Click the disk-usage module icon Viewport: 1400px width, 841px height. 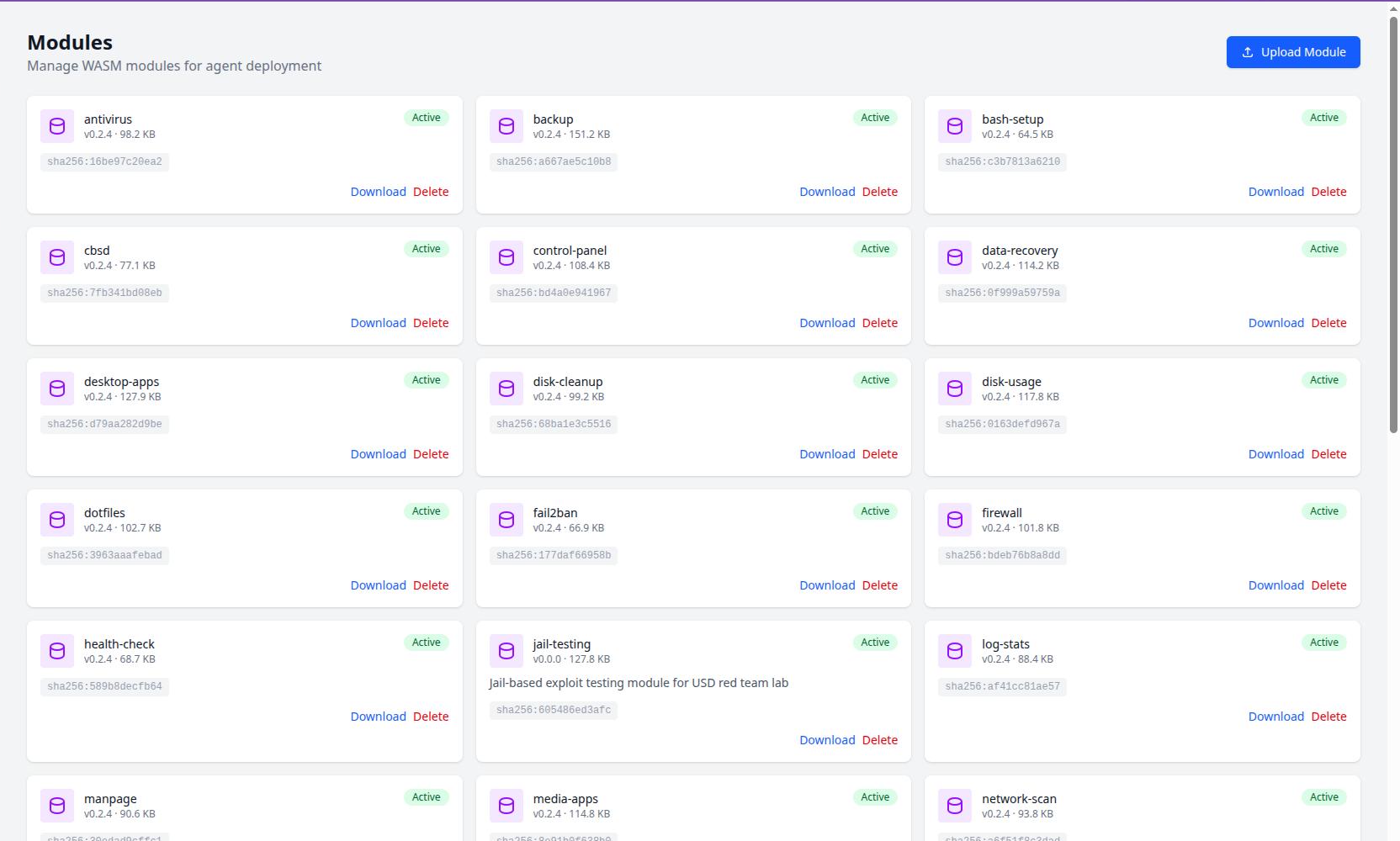pos(955,389)
